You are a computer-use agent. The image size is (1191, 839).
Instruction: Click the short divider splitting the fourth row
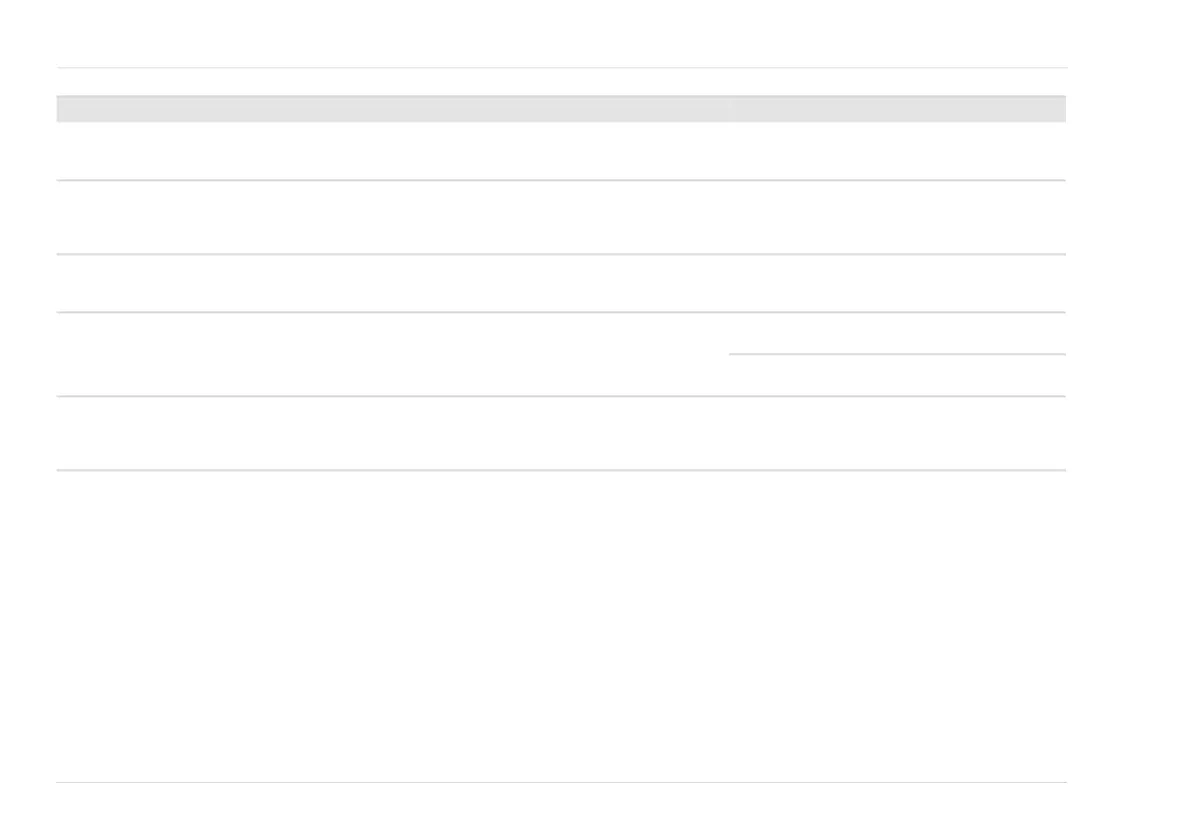[x=897, y=354]
